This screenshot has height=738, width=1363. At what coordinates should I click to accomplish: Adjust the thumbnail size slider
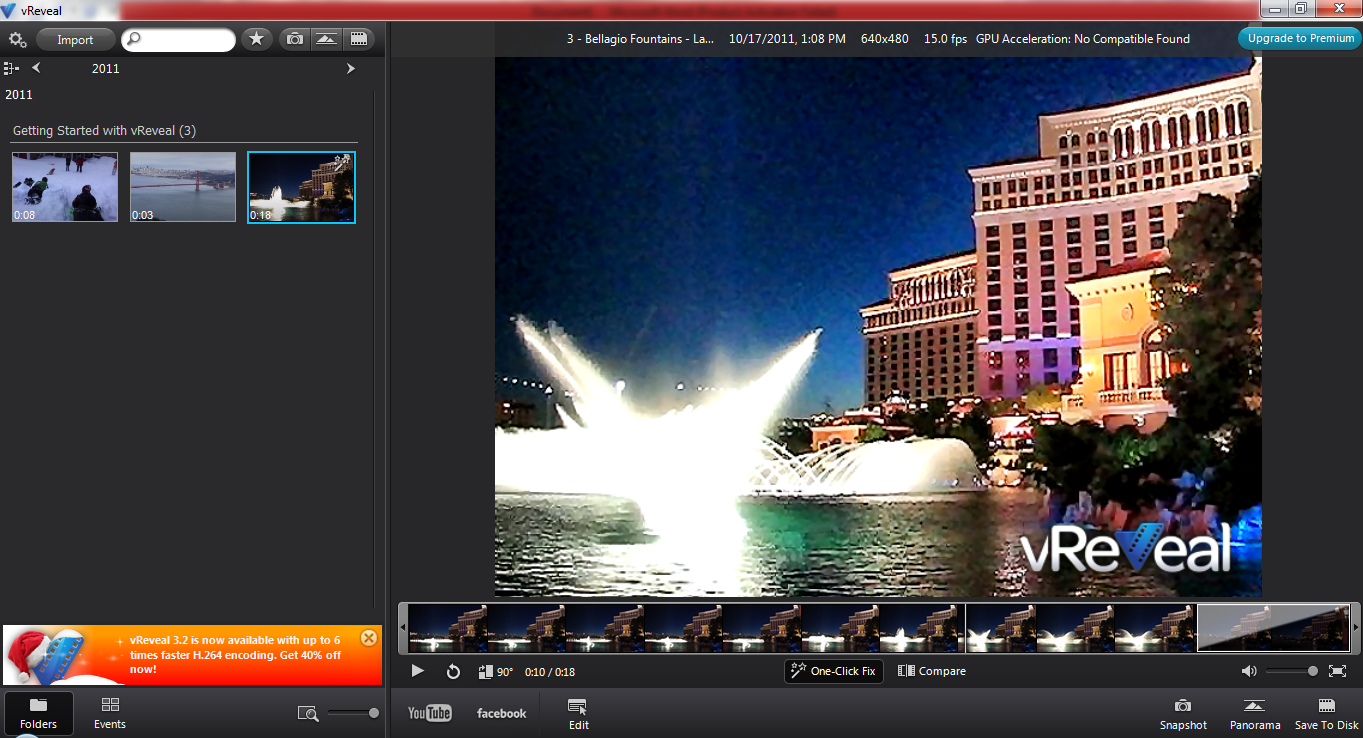(x=353, y=713)
